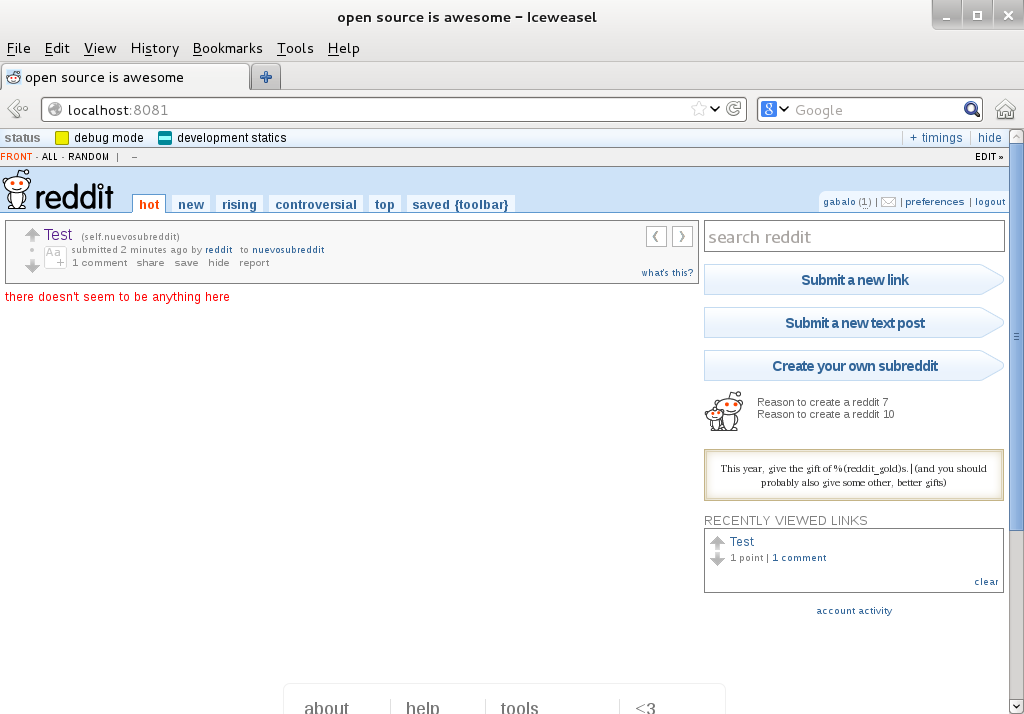Toggle the yellow debug mode indicator
1024x714 pixels.
[62, 138]
